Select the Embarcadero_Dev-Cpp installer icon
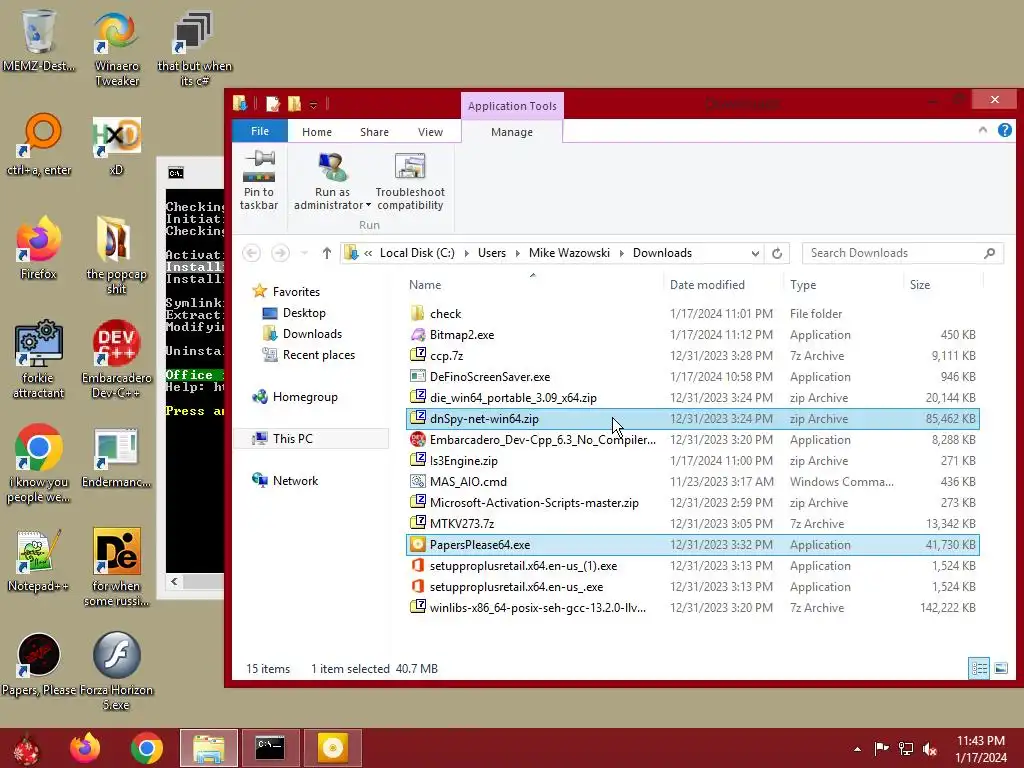1024x768 pixels. [x=417, y=440]
